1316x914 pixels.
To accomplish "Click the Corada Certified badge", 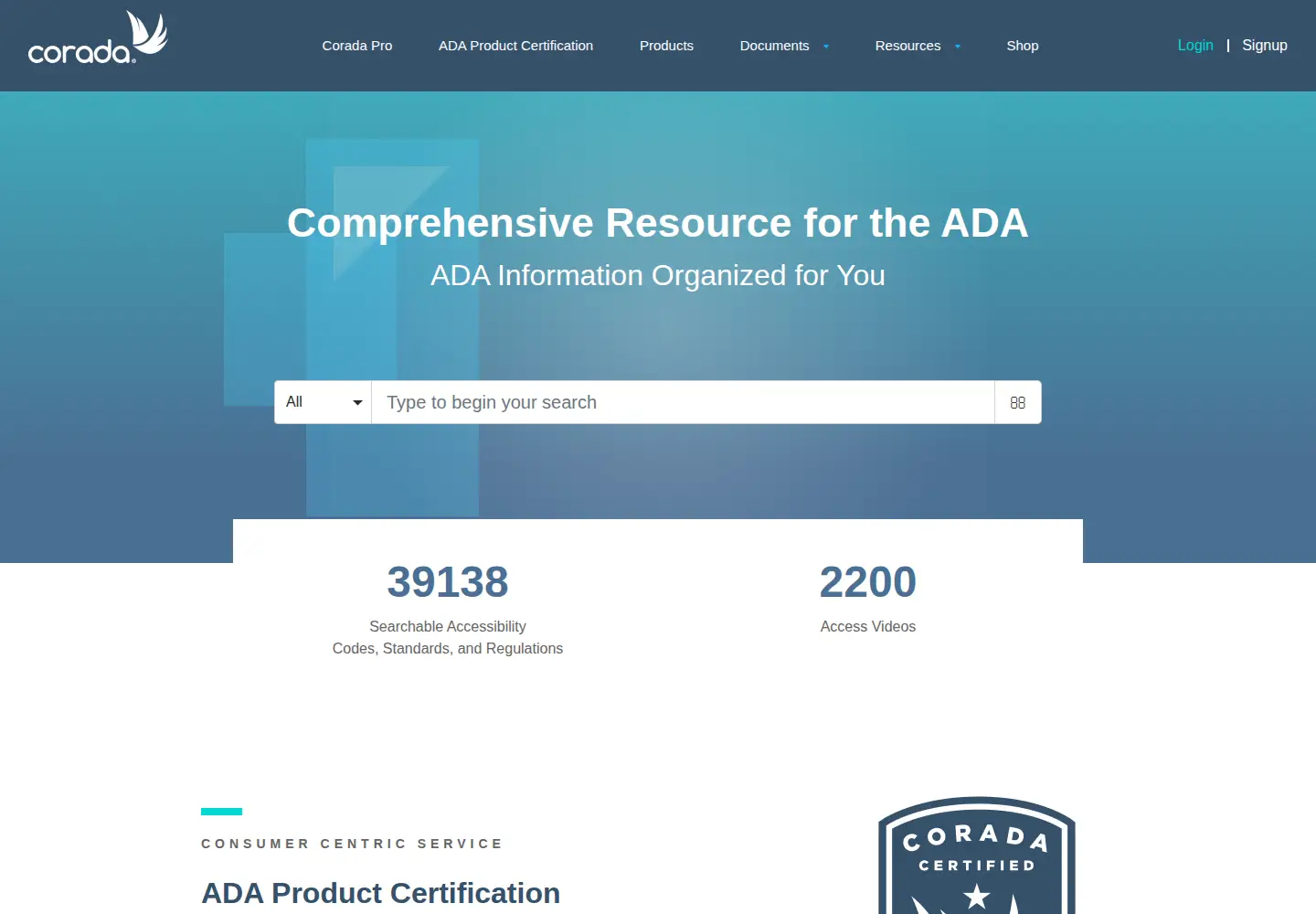I will tap(976, 856).
